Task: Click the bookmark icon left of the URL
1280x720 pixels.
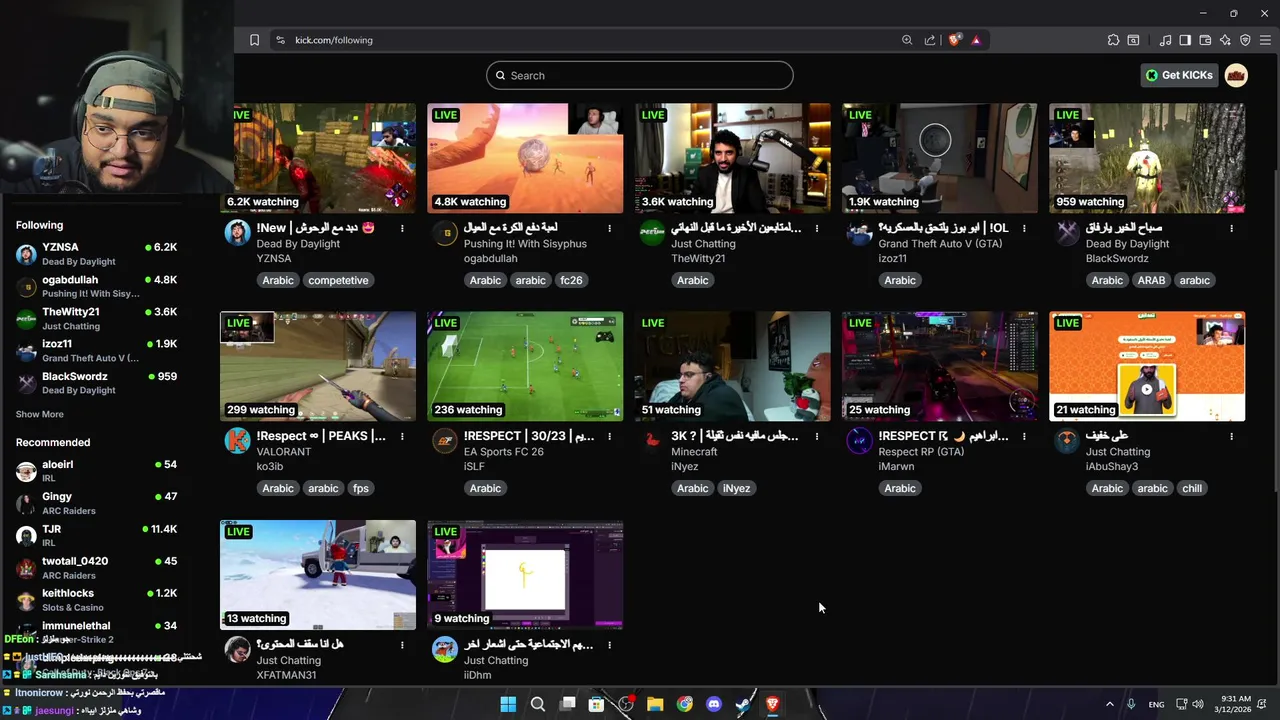Action: click(x=254, y=40)
